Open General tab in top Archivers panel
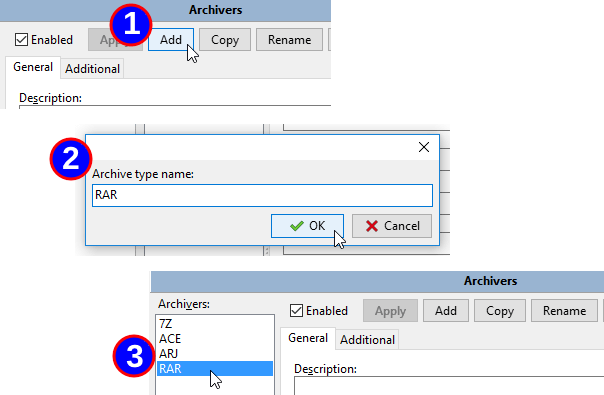Image resolution: width=604 pixels, height=395 pixels. pyautogui.click(x=33, y=67)
